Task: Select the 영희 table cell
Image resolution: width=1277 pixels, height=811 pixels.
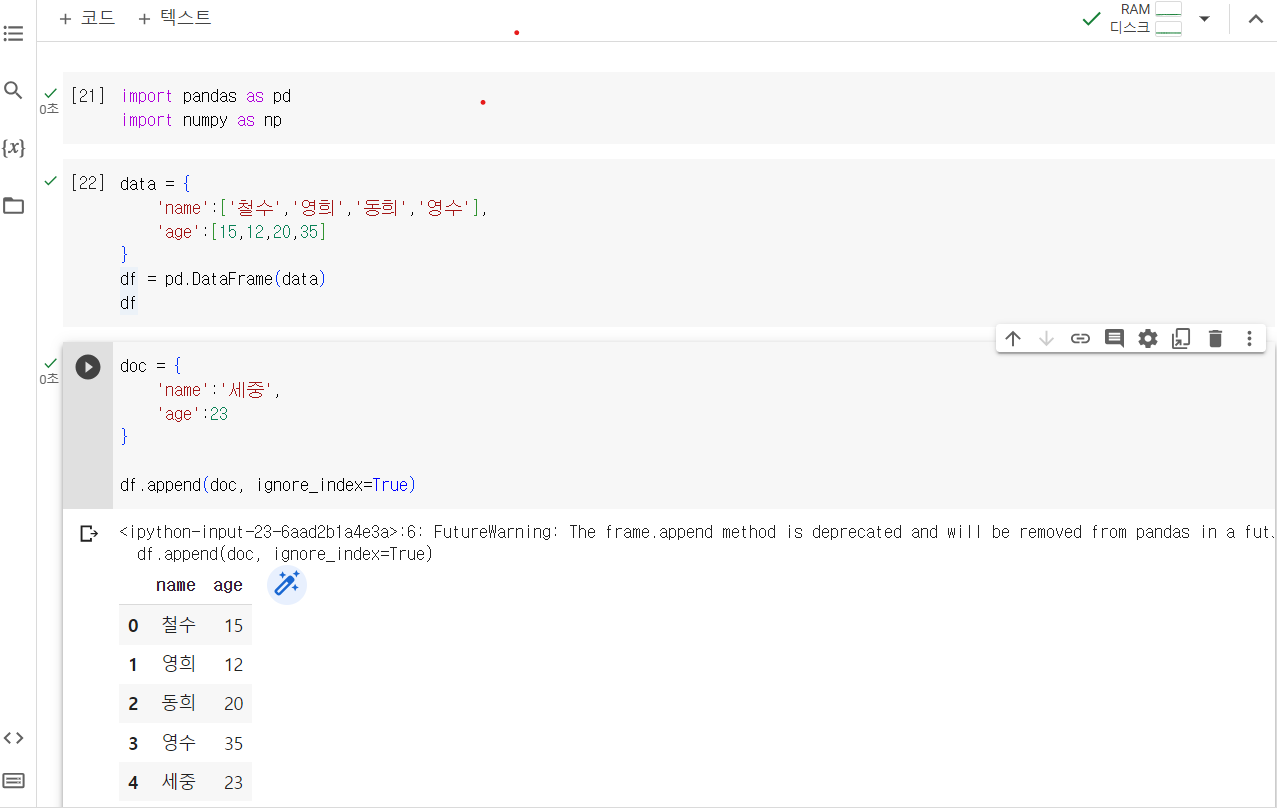Action: click(x=179, y=664)
